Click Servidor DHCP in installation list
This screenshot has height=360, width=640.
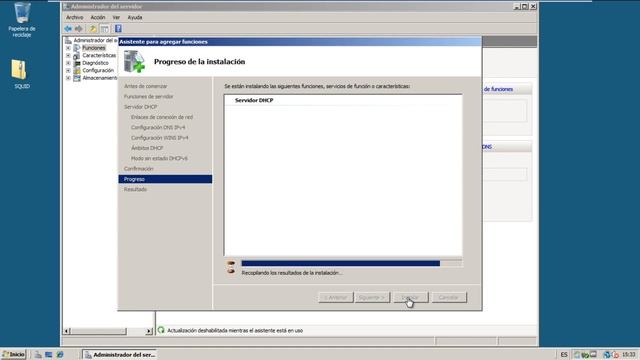point(254,100)
